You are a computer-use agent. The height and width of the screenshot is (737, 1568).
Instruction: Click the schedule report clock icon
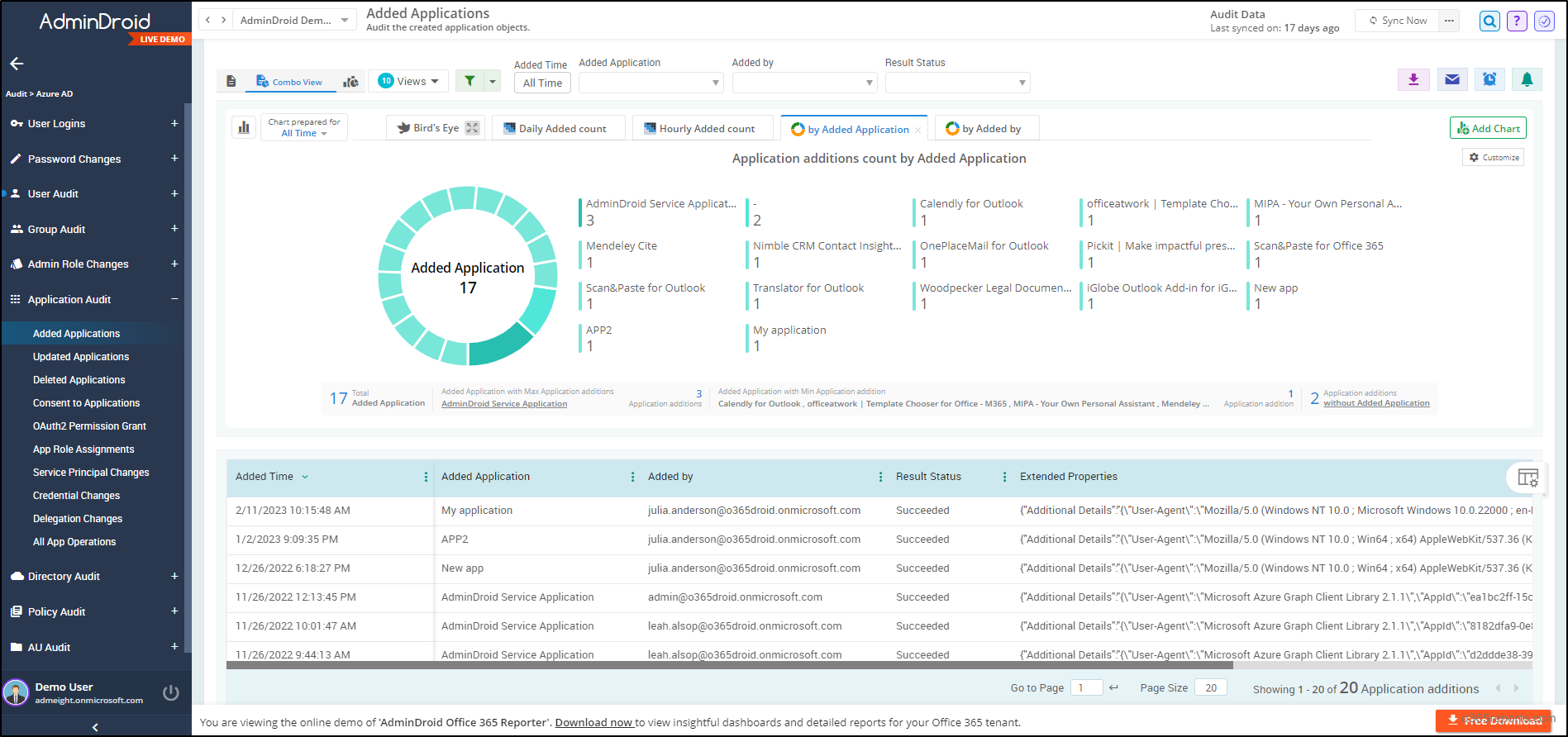pos(1489,79)
